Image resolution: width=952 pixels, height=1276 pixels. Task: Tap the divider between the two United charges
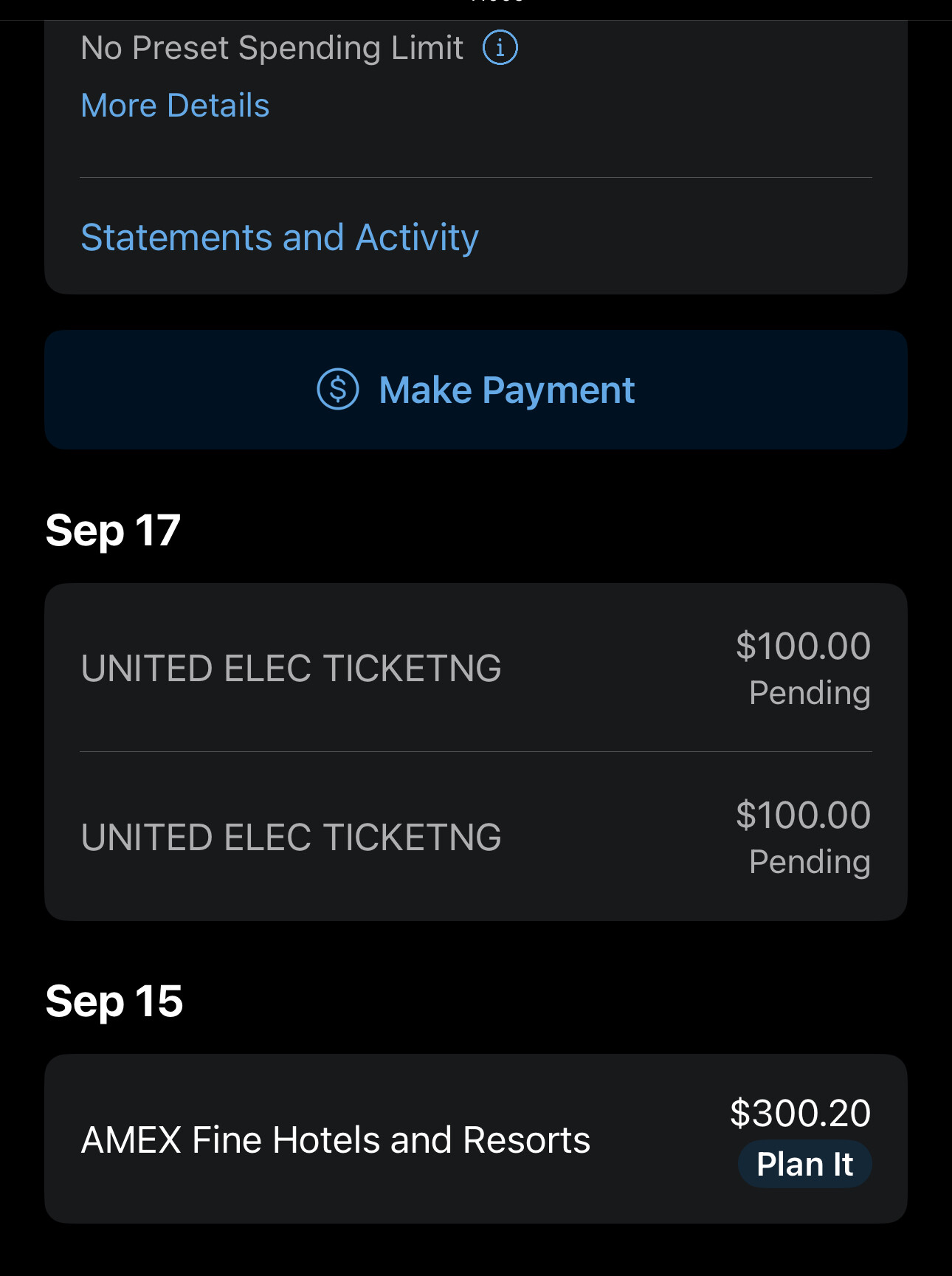(x=475, y=752)
